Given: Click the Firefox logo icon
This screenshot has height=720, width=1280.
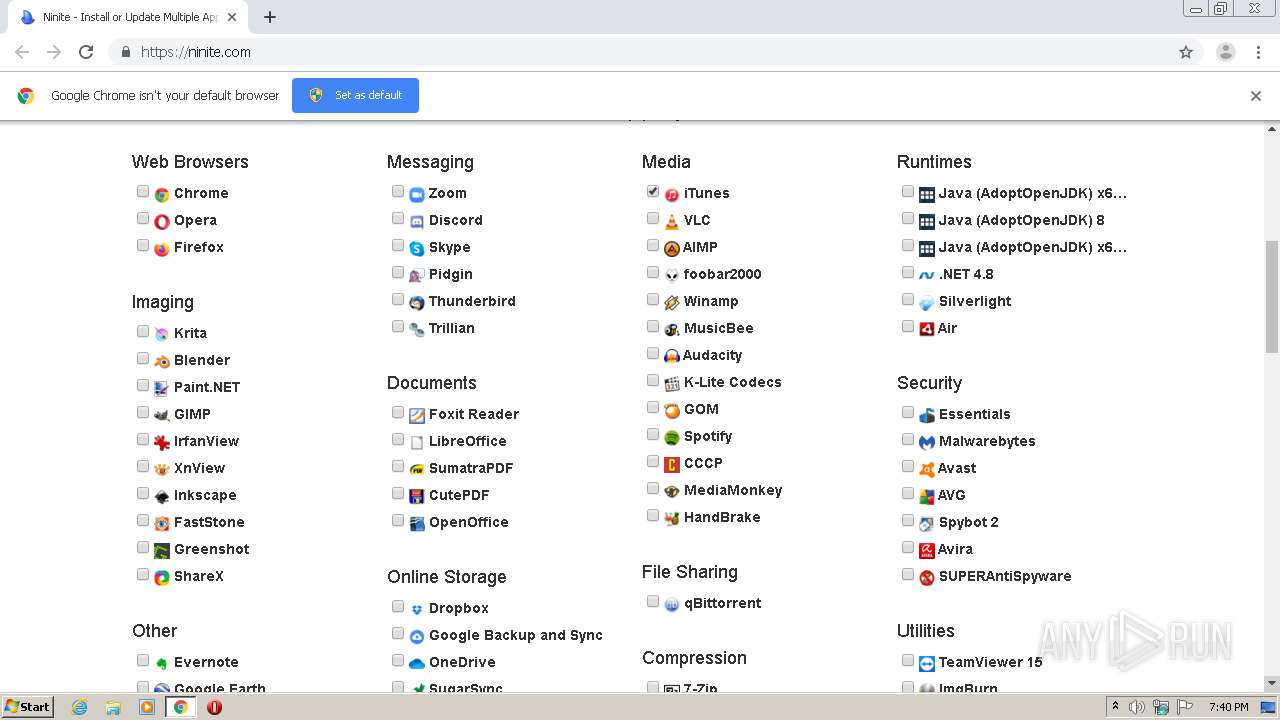Looking at the screenshot, I should [x=162, y=248].
